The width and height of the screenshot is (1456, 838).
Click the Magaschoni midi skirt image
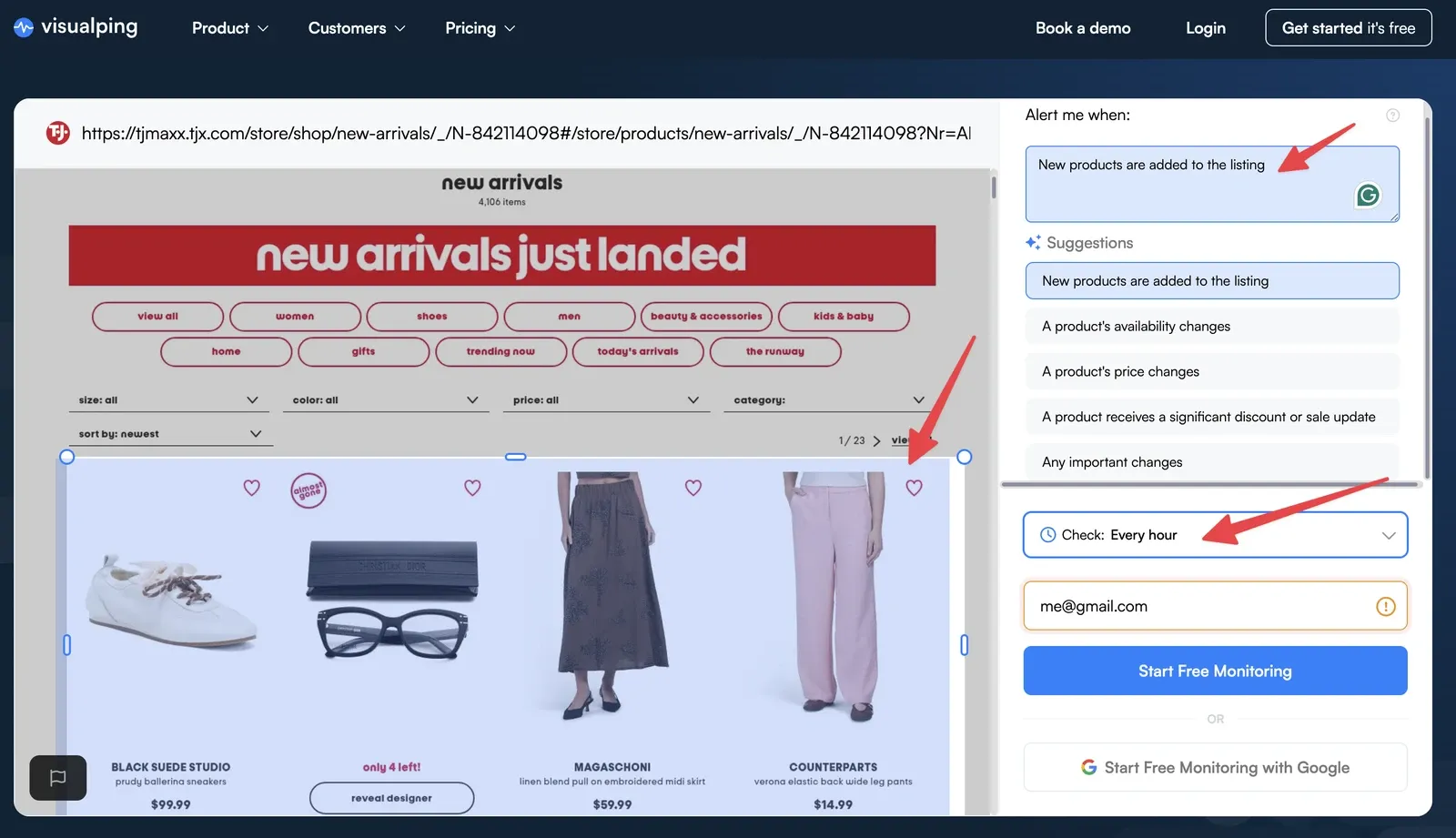pyautogui.click(x=612, y=595)
